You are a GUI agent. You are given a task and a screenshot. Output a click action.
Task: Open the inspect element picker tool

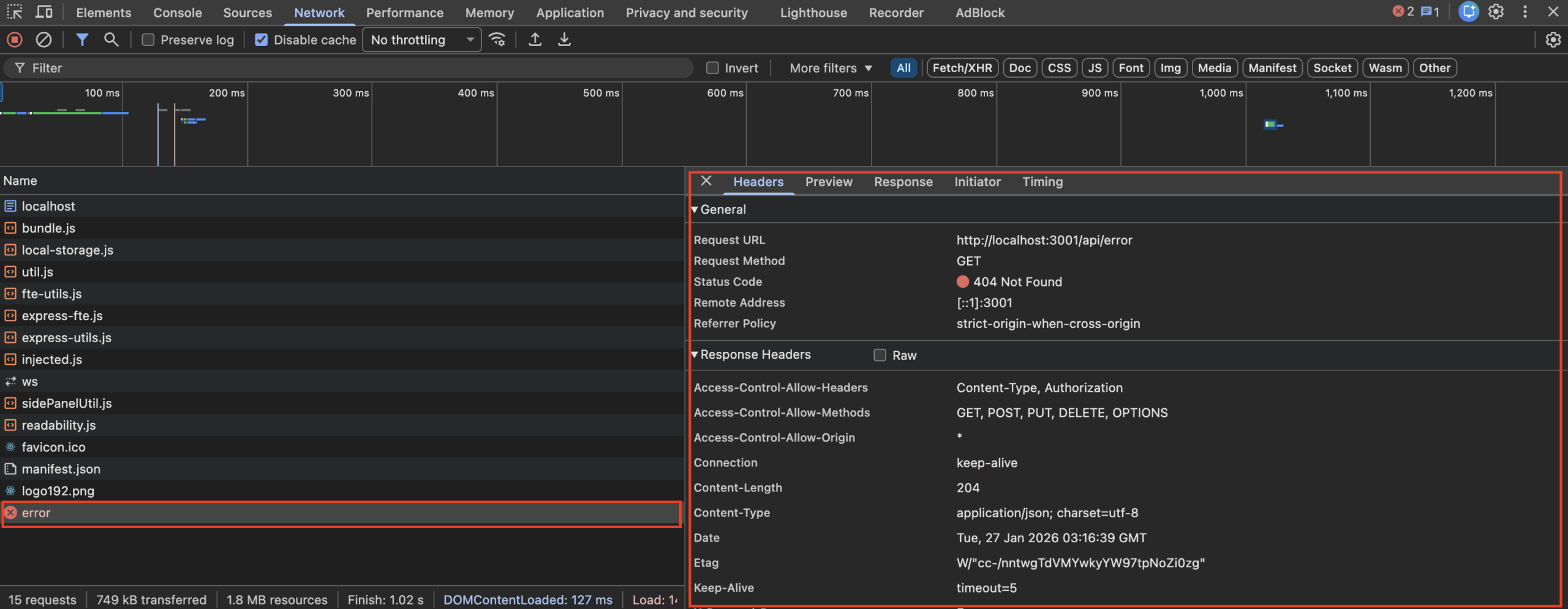coord(15,12)
